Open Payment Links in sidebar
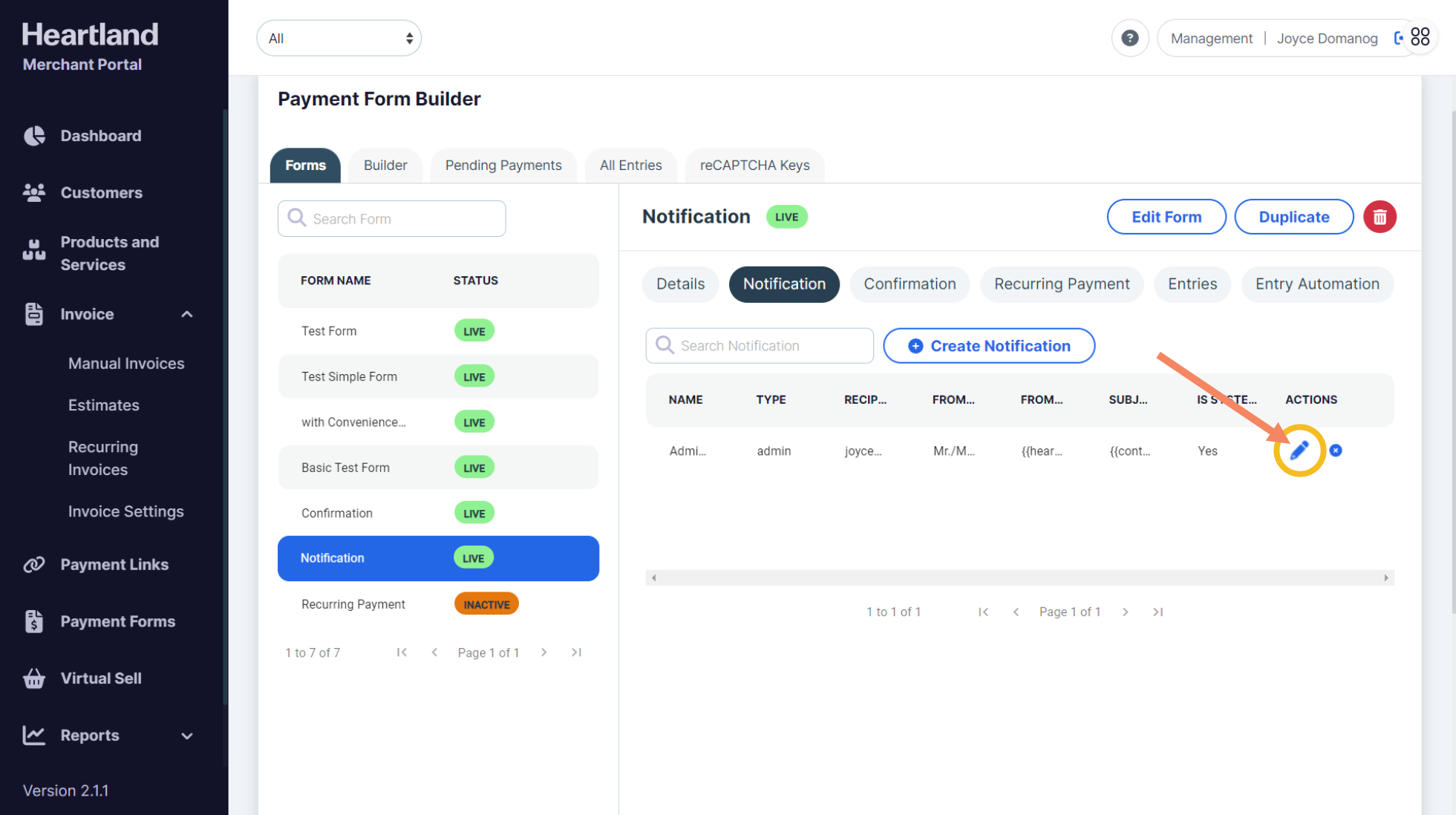Image resolution: width=1456 pixels, height=815 pixels. point(114,565)
